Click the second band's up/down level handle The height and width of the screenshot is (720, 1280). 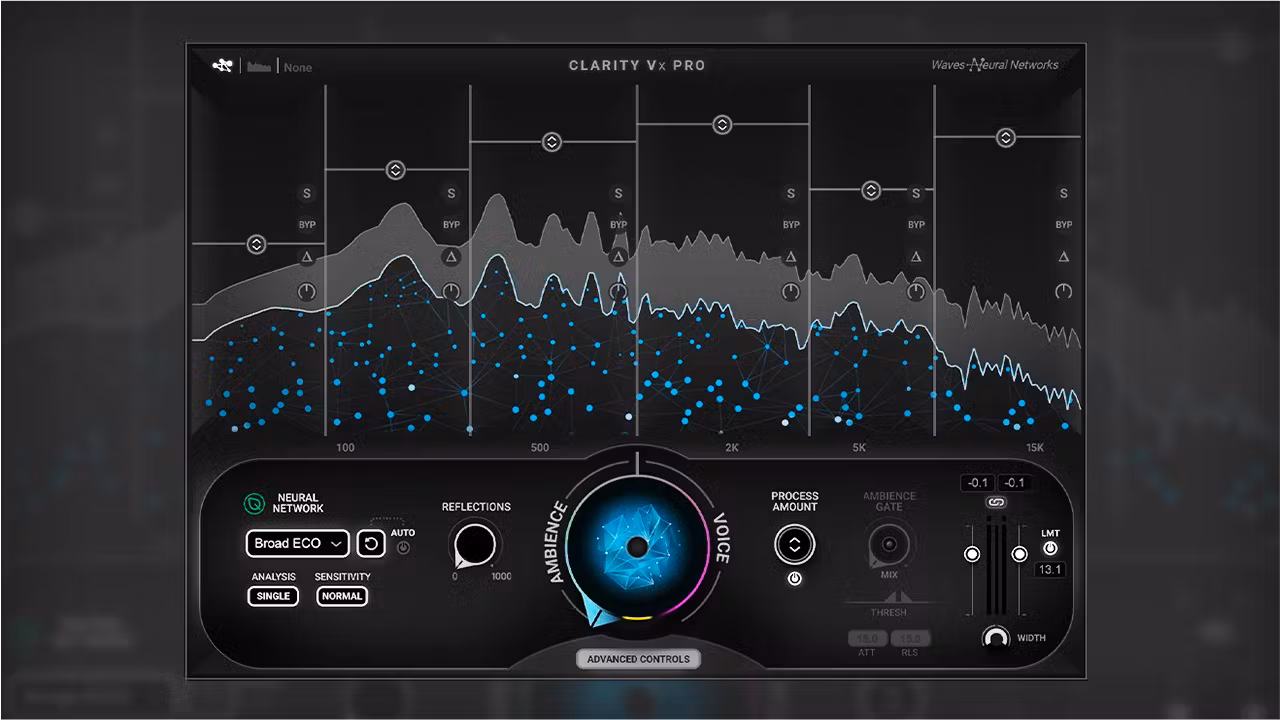pos(396,170)
